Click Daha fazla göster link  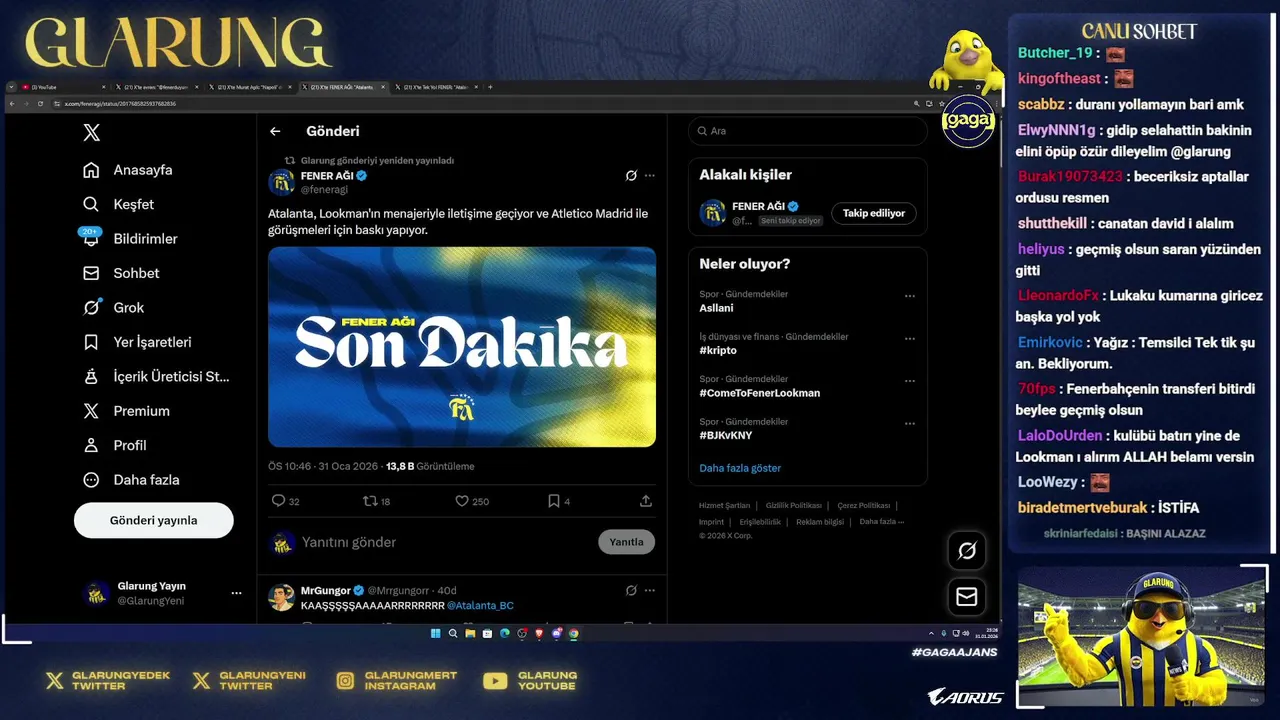(x=740, y=468)
